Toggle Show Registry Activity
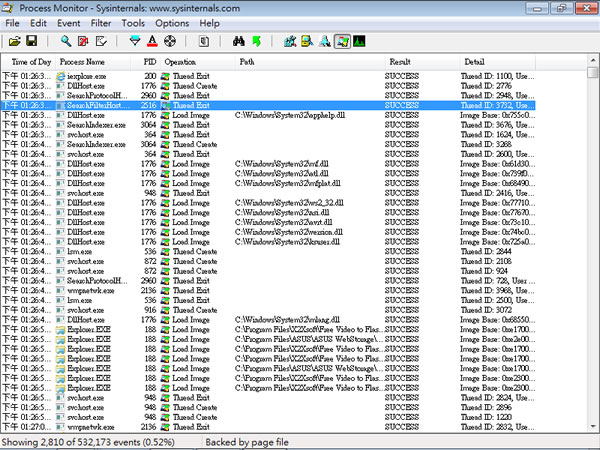 pos(290,41)
